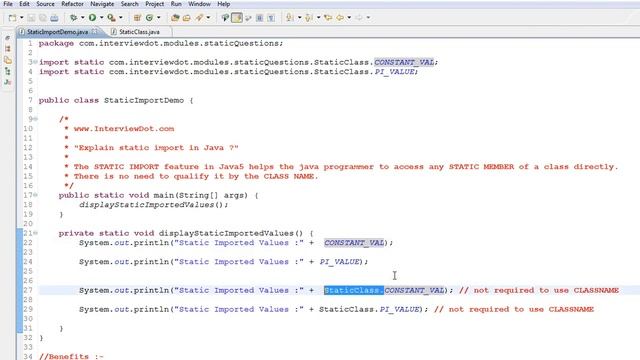Open the File menu
This screenshot has width=640, height=360.
pyautogui.click(x=8, y=4)
